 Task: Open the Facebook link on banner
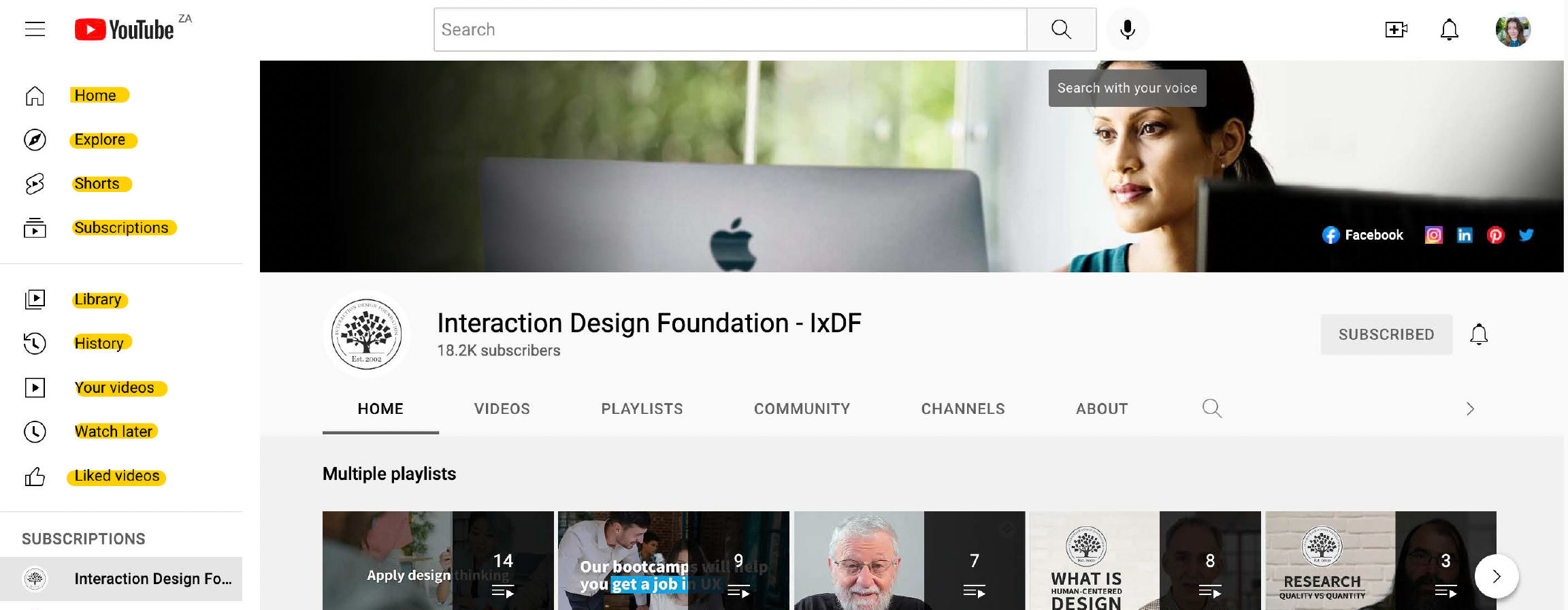[x=1362, y=235]
